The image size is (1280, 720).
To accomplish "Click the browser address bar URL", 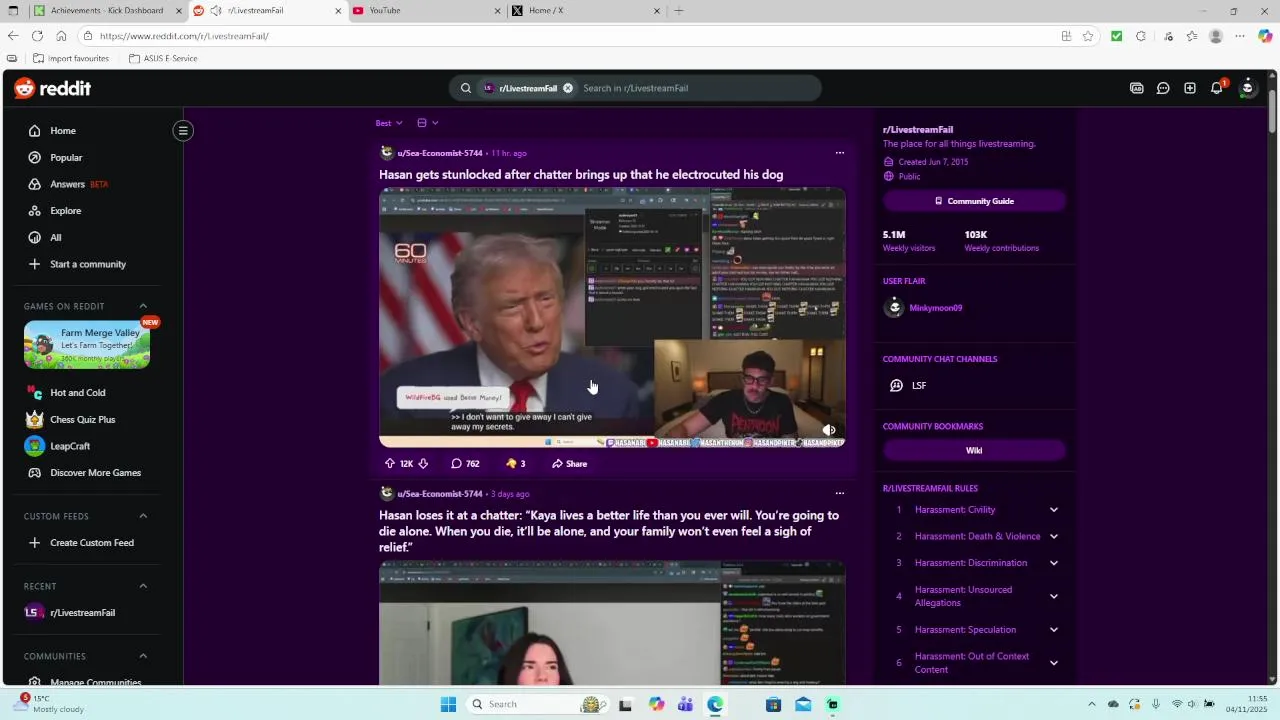I will tap(184, 36).
